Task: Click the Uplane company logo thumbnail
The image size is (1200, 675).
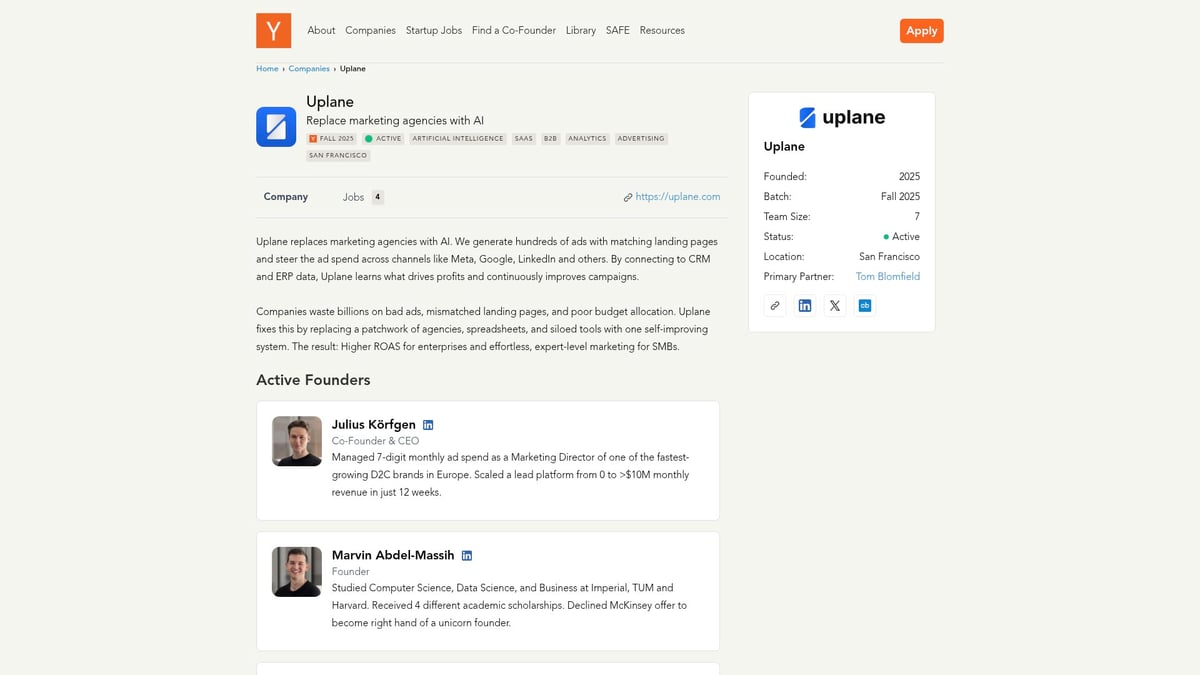Action: 276,127
